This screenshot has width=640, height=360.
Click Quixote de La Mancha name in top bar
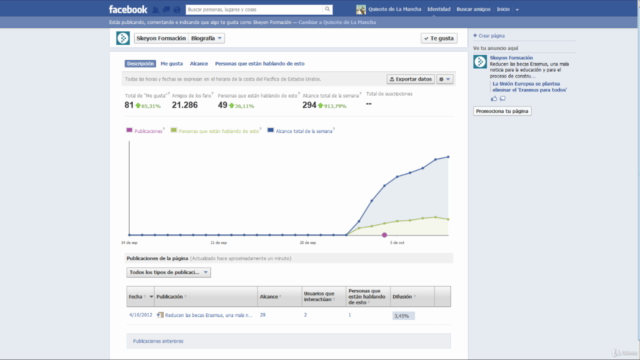click(x=394, y=9)
